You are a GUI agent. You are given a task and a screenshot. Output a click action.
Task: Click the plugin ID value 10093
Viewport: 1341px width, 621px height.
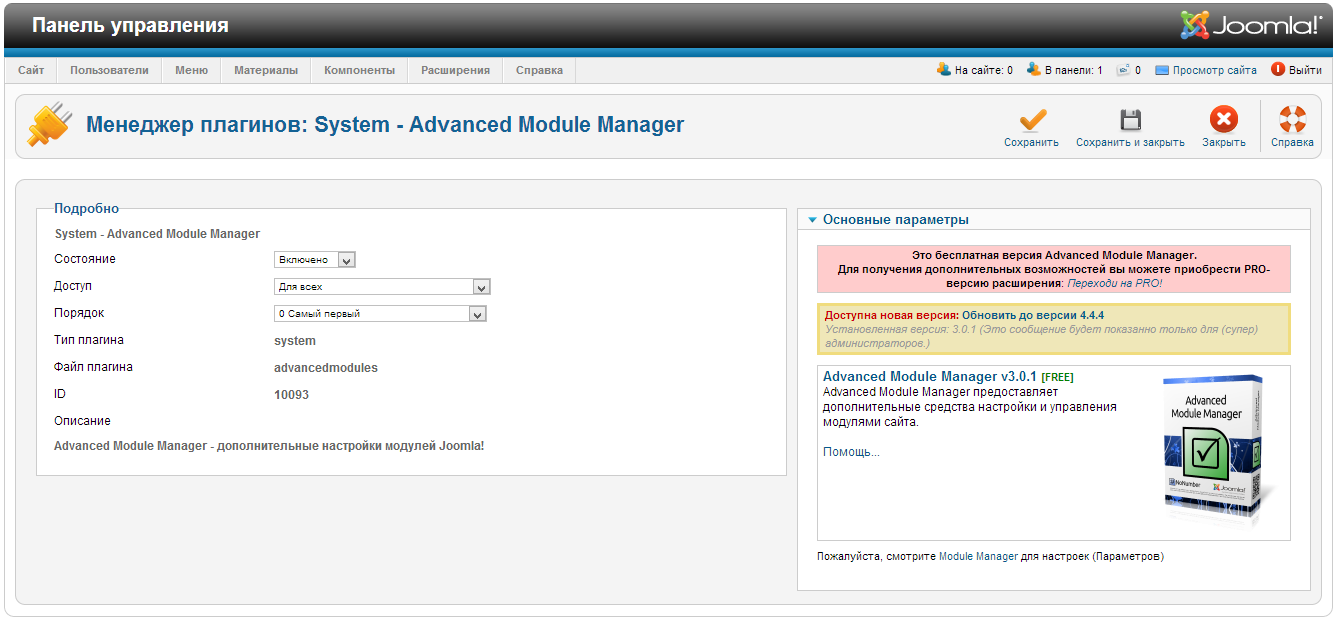[x=291, y=395]
